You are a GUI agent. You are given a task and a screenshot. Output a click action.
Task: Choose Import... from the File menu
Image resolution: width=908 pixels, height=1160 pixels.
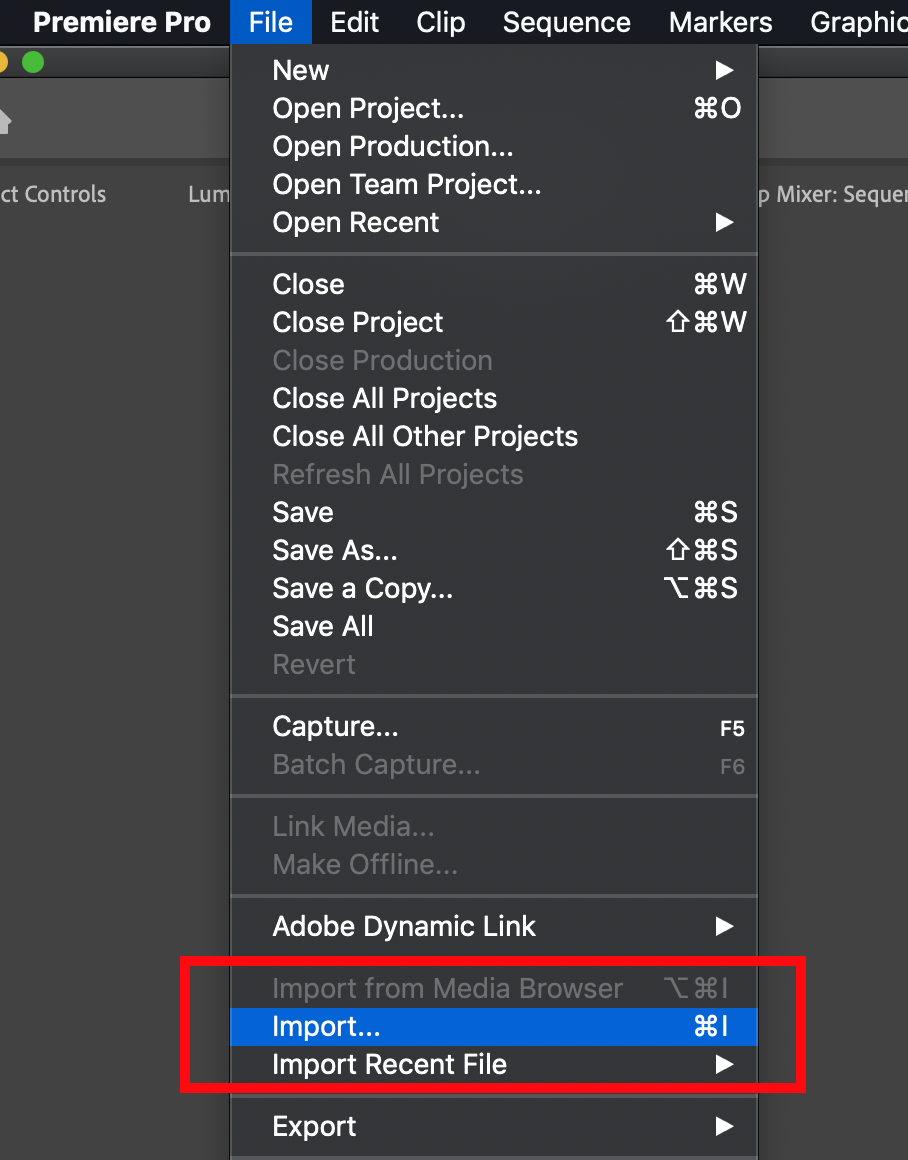pyautogui.click(x=494, y=1027)
